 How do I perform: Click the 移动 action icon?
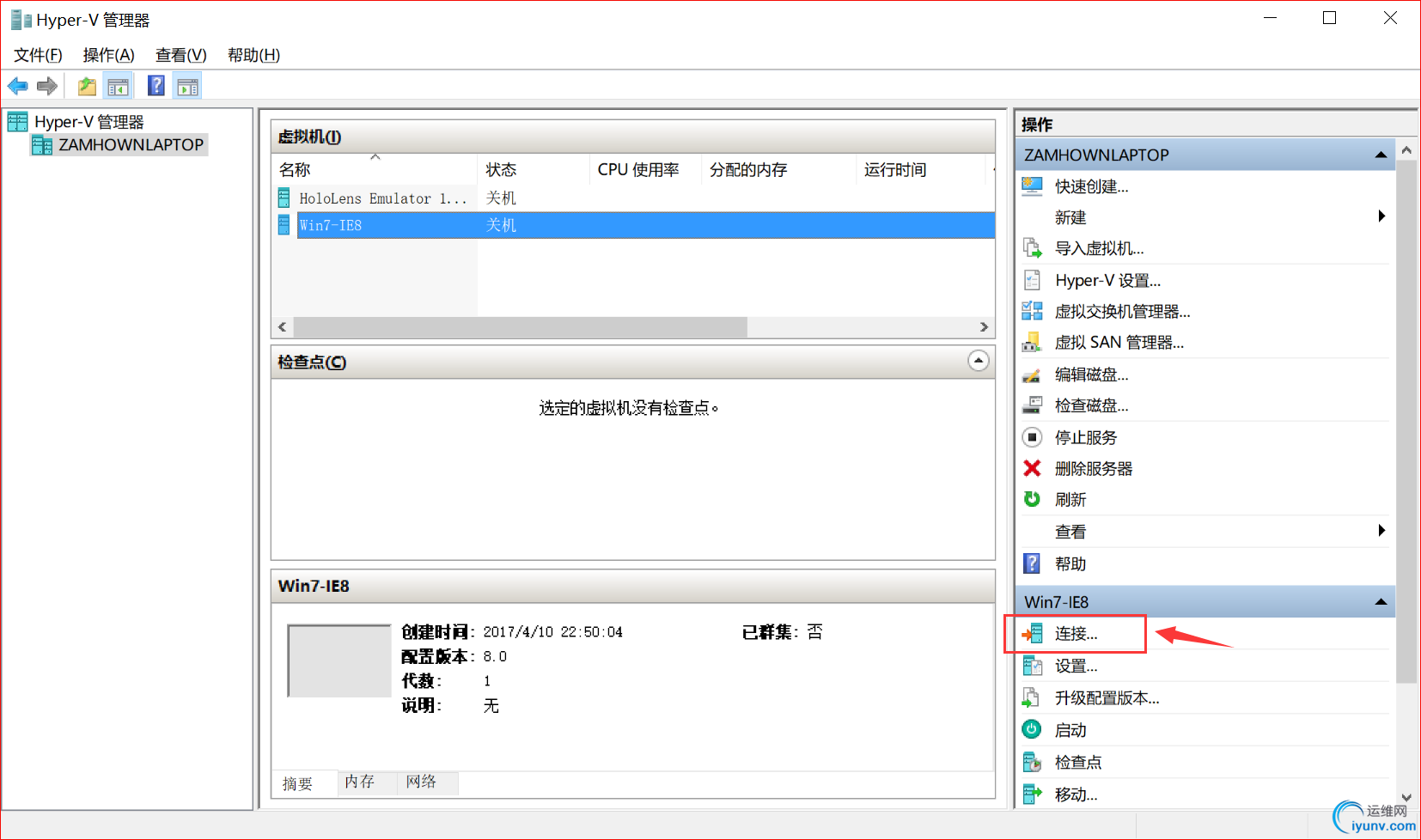coord(1032,794)
